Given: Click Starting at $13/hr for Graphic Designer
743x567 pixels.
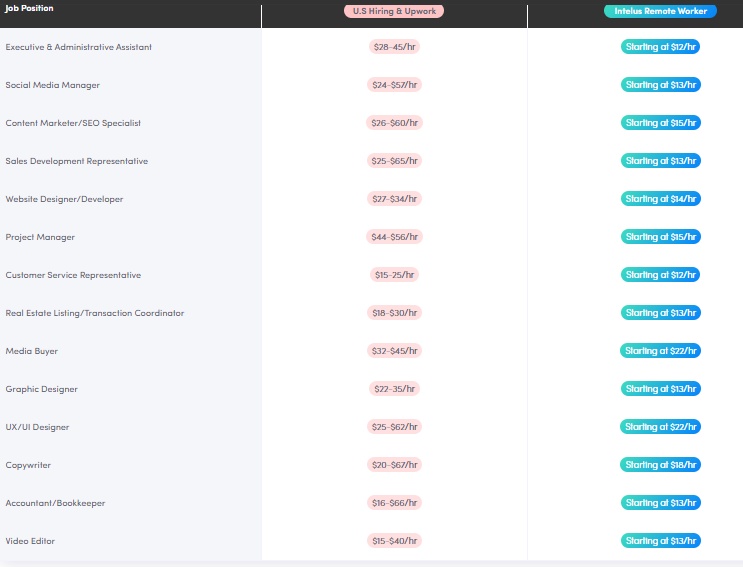Looking at the screenshot, I should [x=661, y=388].
